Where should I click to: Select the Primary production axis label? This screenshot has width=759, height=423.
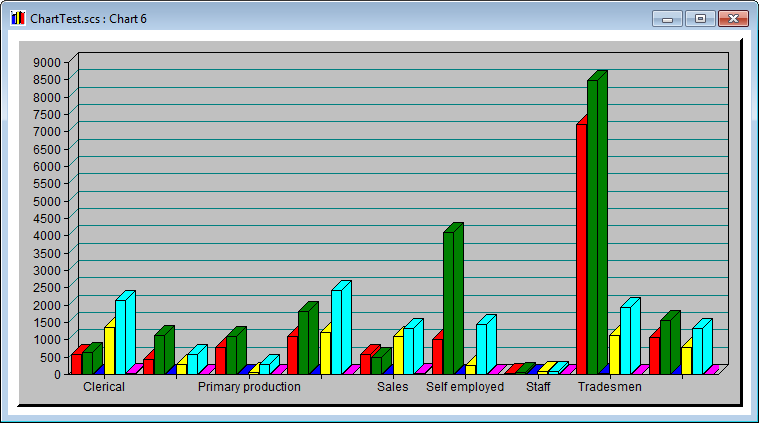click(x=249, y=387)
